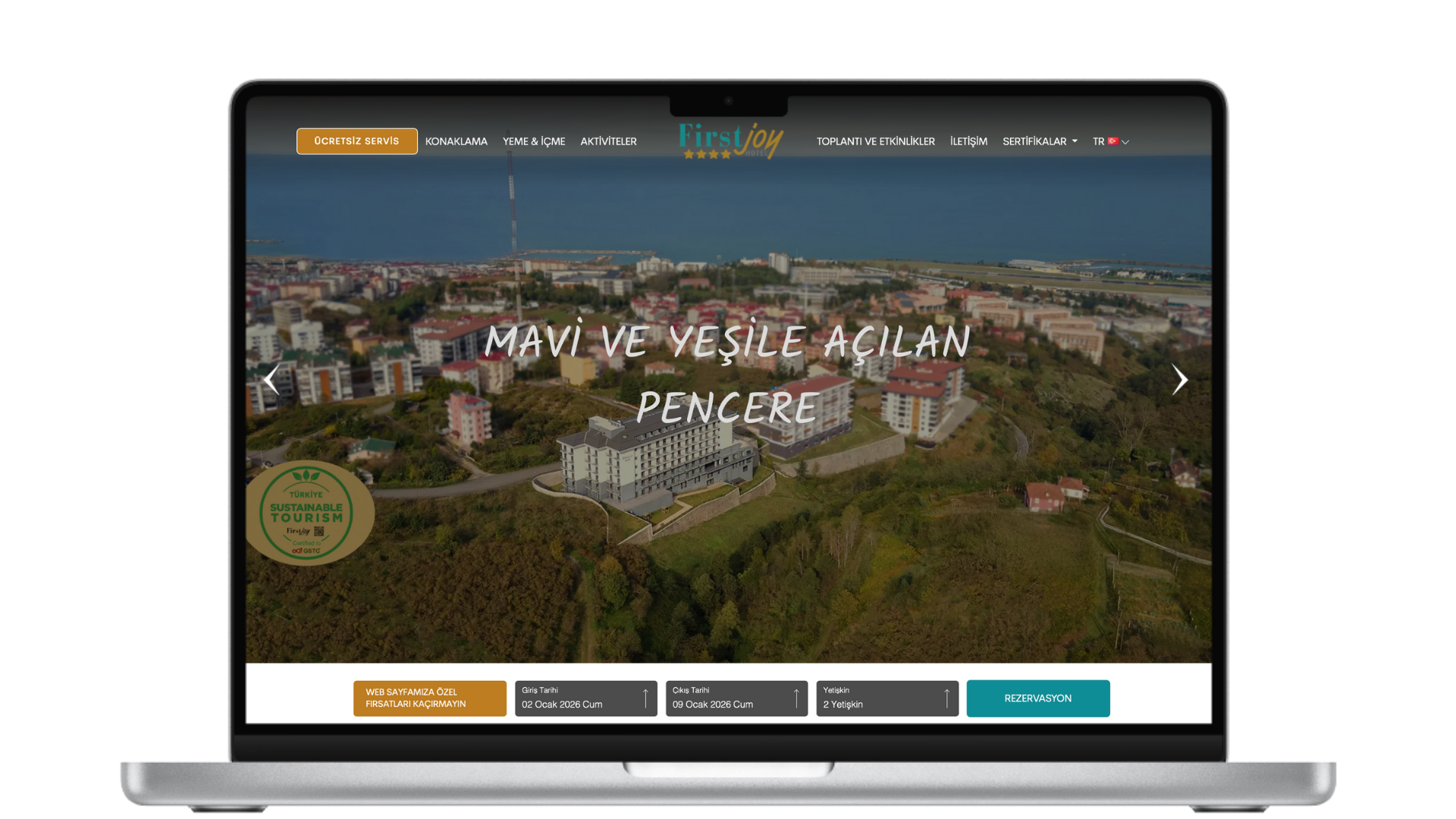Click the next slide arrow
The image size is (1456, 819).
(x=1180, y=380)
